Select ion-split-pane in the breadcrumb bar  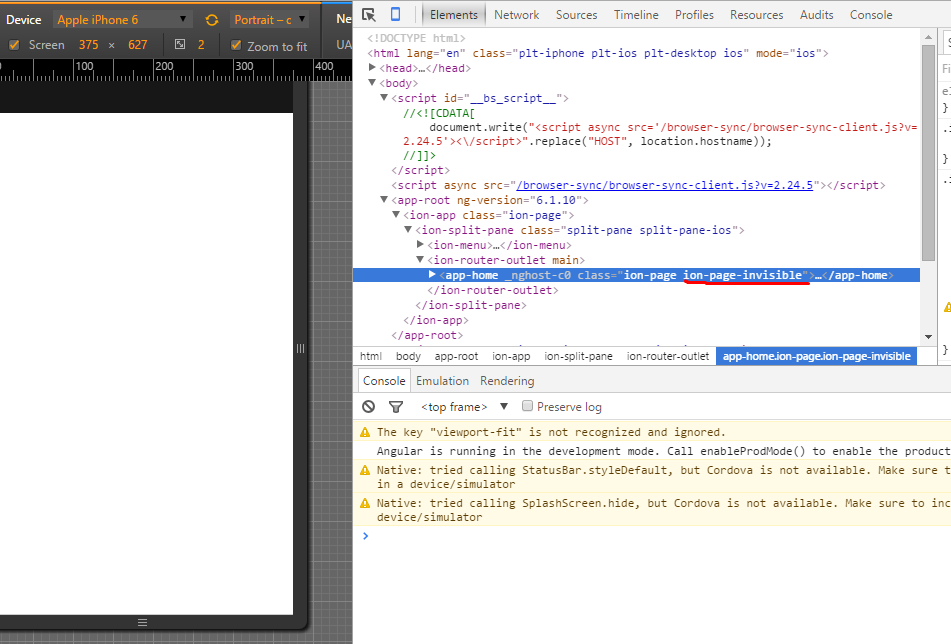point(579,356)
